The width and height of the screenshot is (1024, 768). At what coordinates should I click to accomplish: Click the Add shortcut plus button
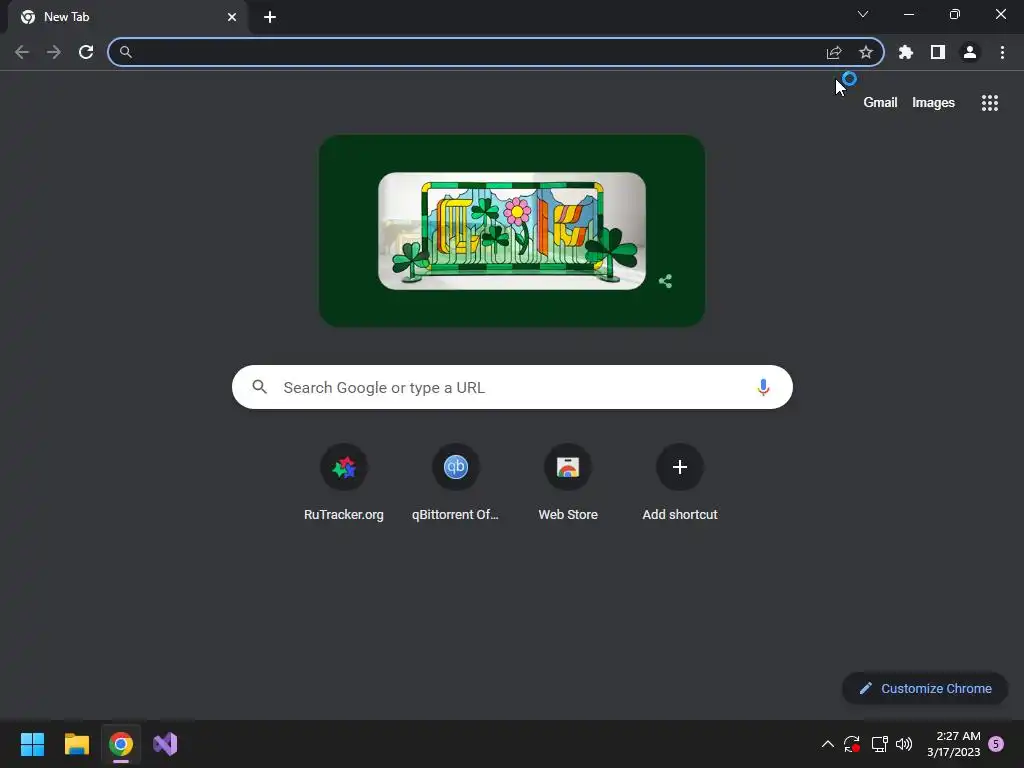click(680, 467)
